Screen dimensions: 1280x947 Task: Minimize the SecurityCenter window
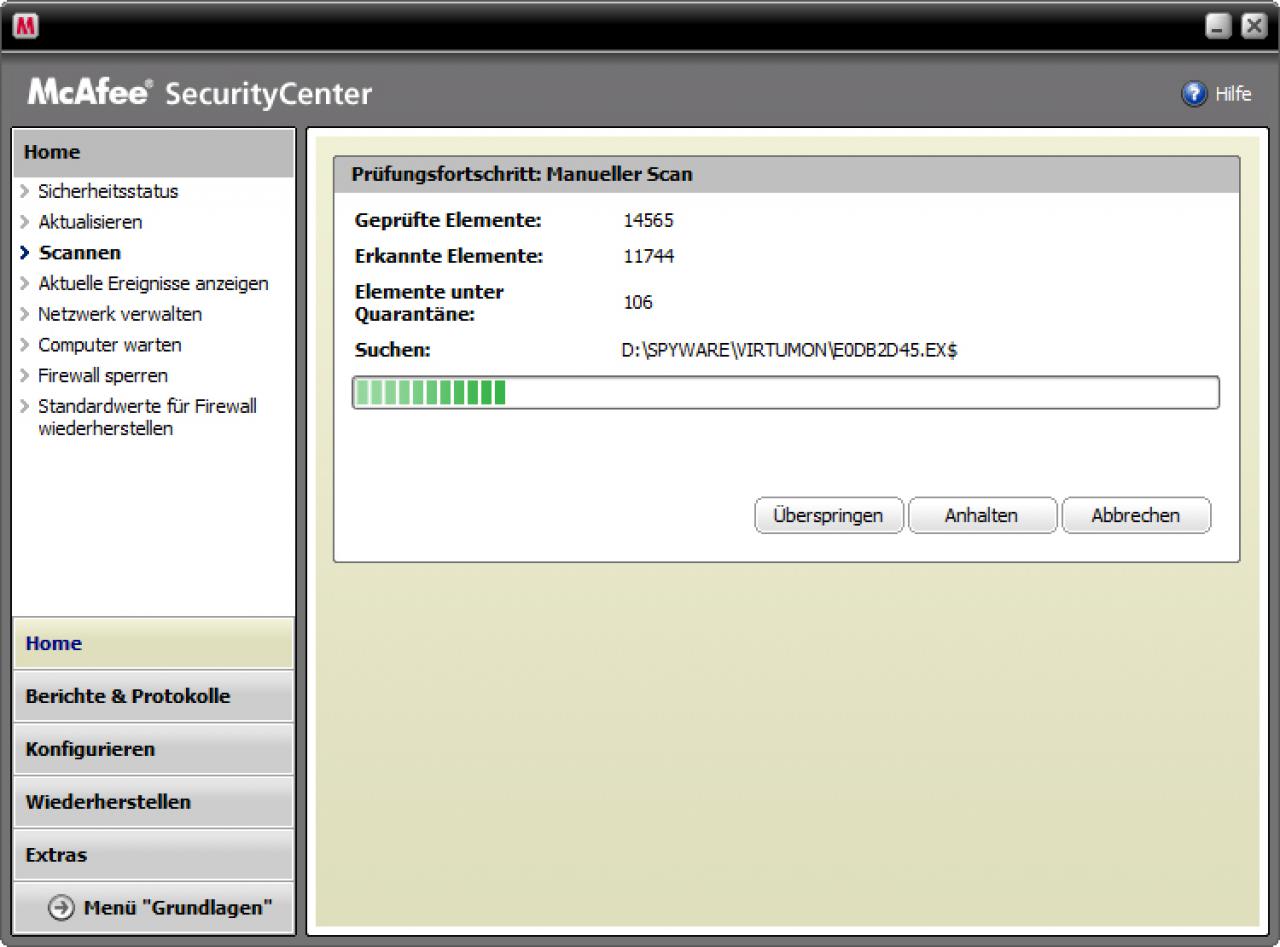1218,26
